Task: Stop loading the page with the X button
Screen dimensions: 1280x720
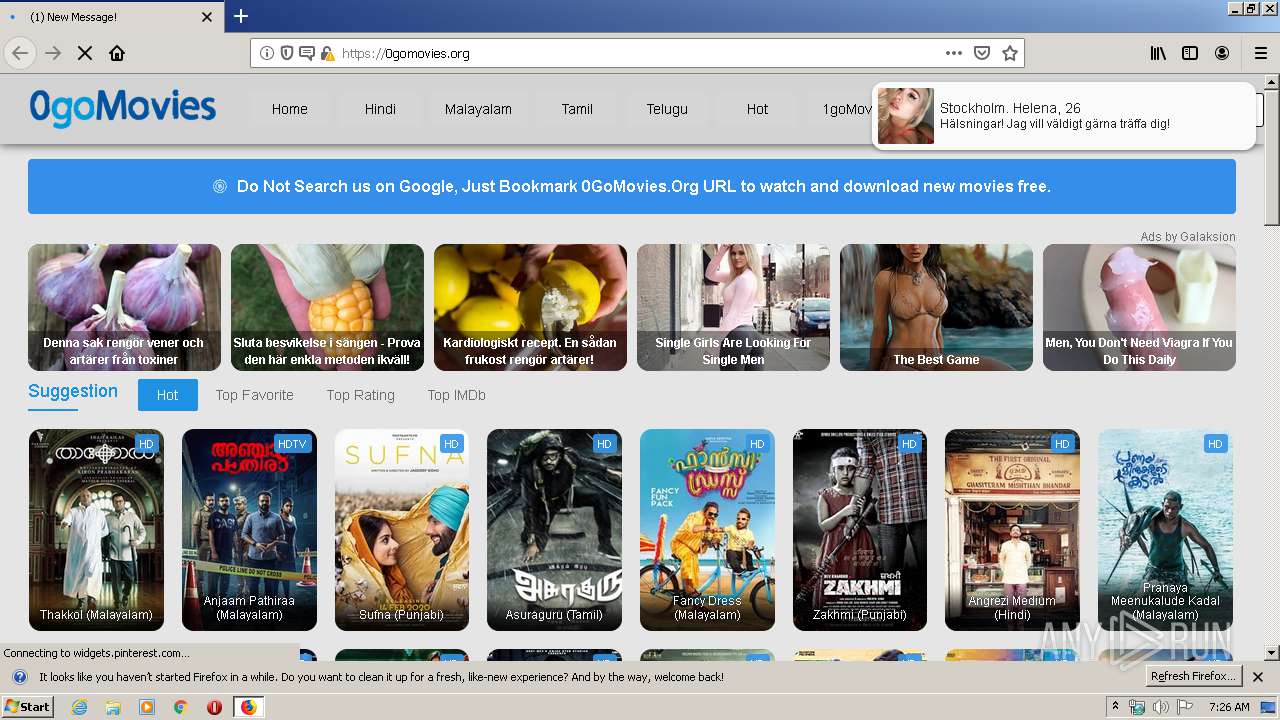Action: coord(85,53)
